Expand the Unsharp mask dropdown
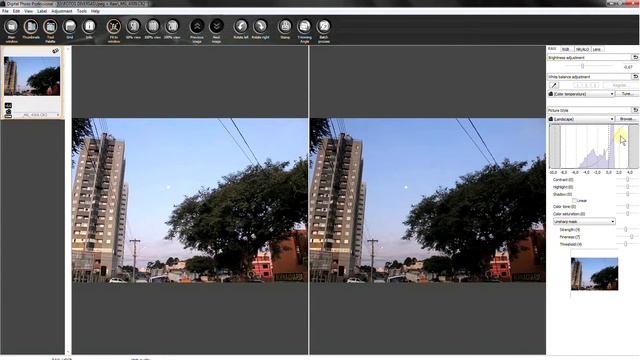 click(584, 222)
